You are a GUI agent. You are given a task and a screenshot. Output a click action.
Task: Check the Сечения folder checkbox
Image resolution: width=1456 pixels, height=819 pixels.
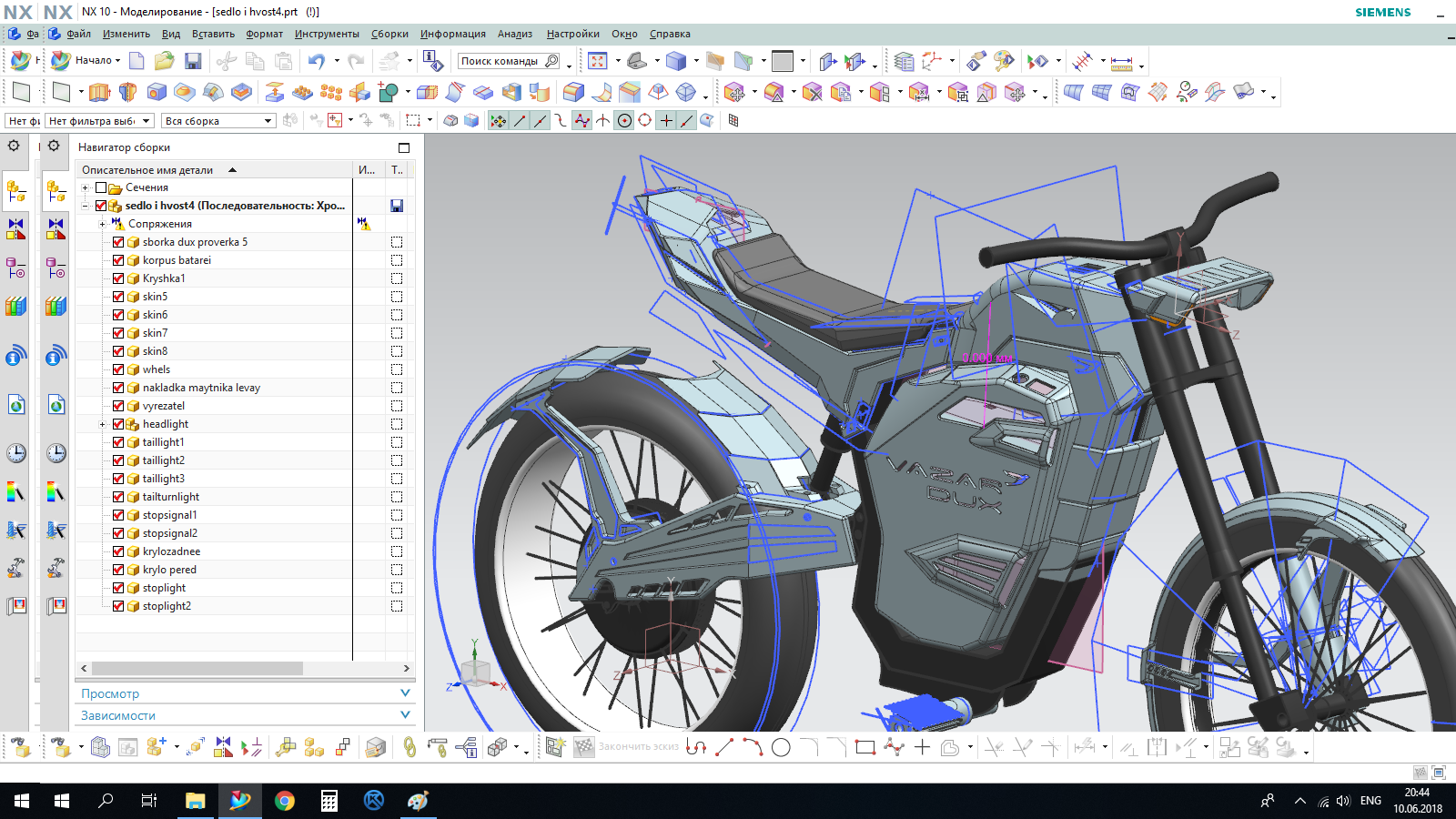coord(101,187)
